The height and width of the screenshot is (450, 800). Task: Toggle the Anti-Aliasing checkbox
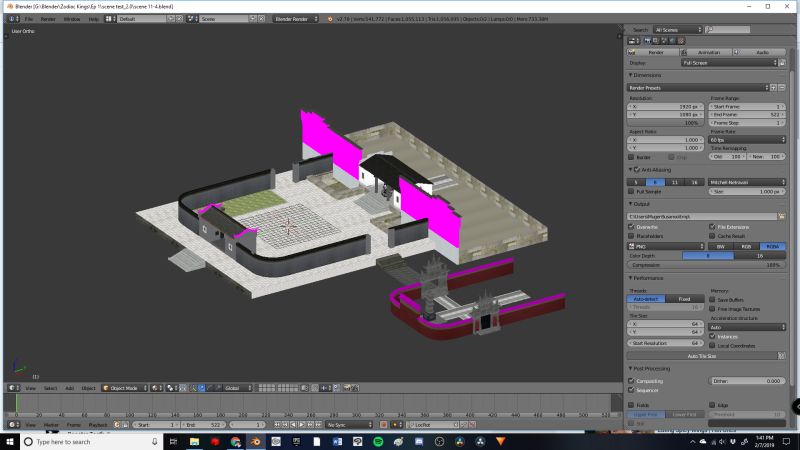coord(637,169)
